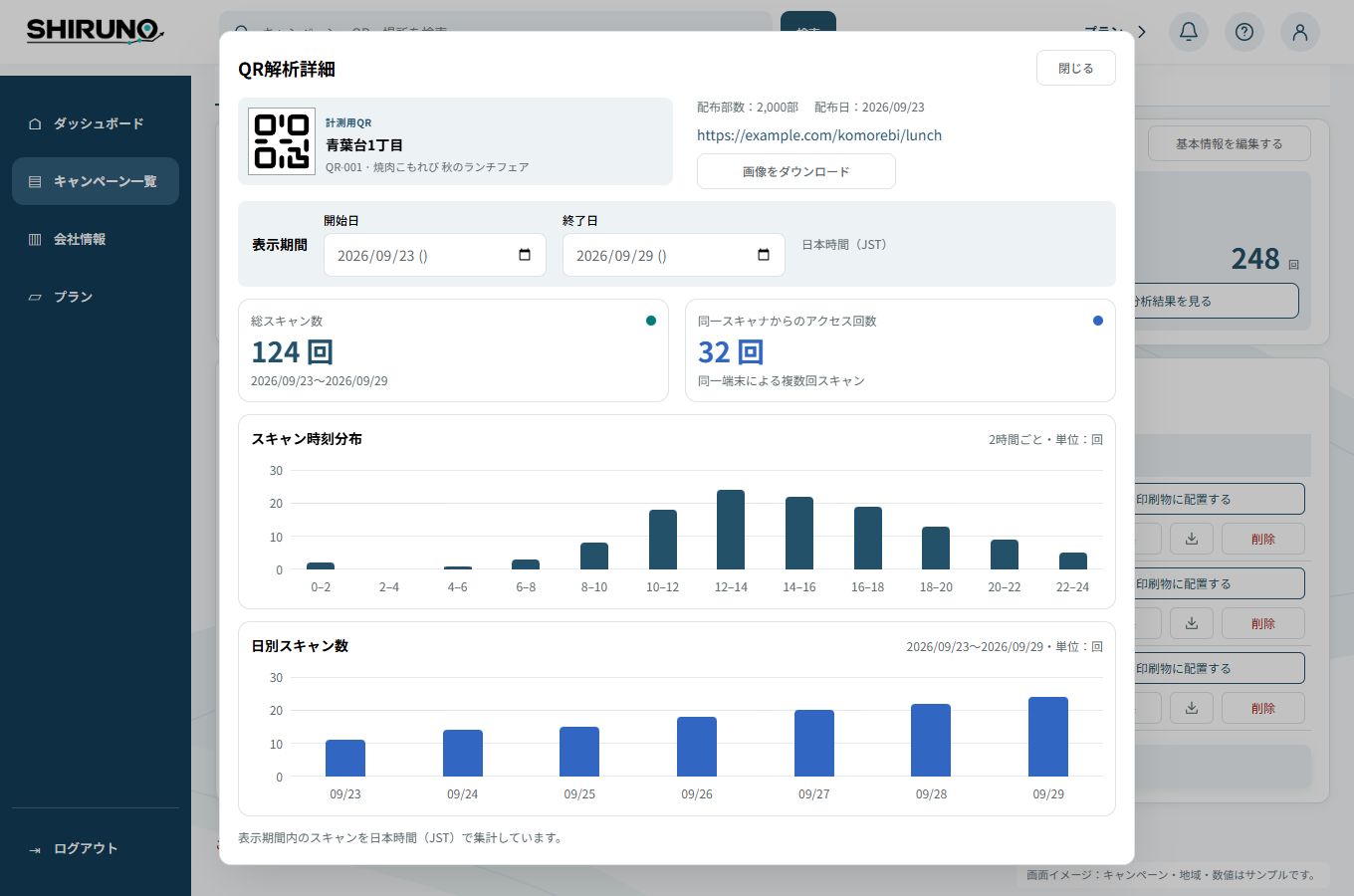The height and width of the screenshot is (896, 1354).
Task: Close the dialog with 閉じる button
Action: [1075, 68]
